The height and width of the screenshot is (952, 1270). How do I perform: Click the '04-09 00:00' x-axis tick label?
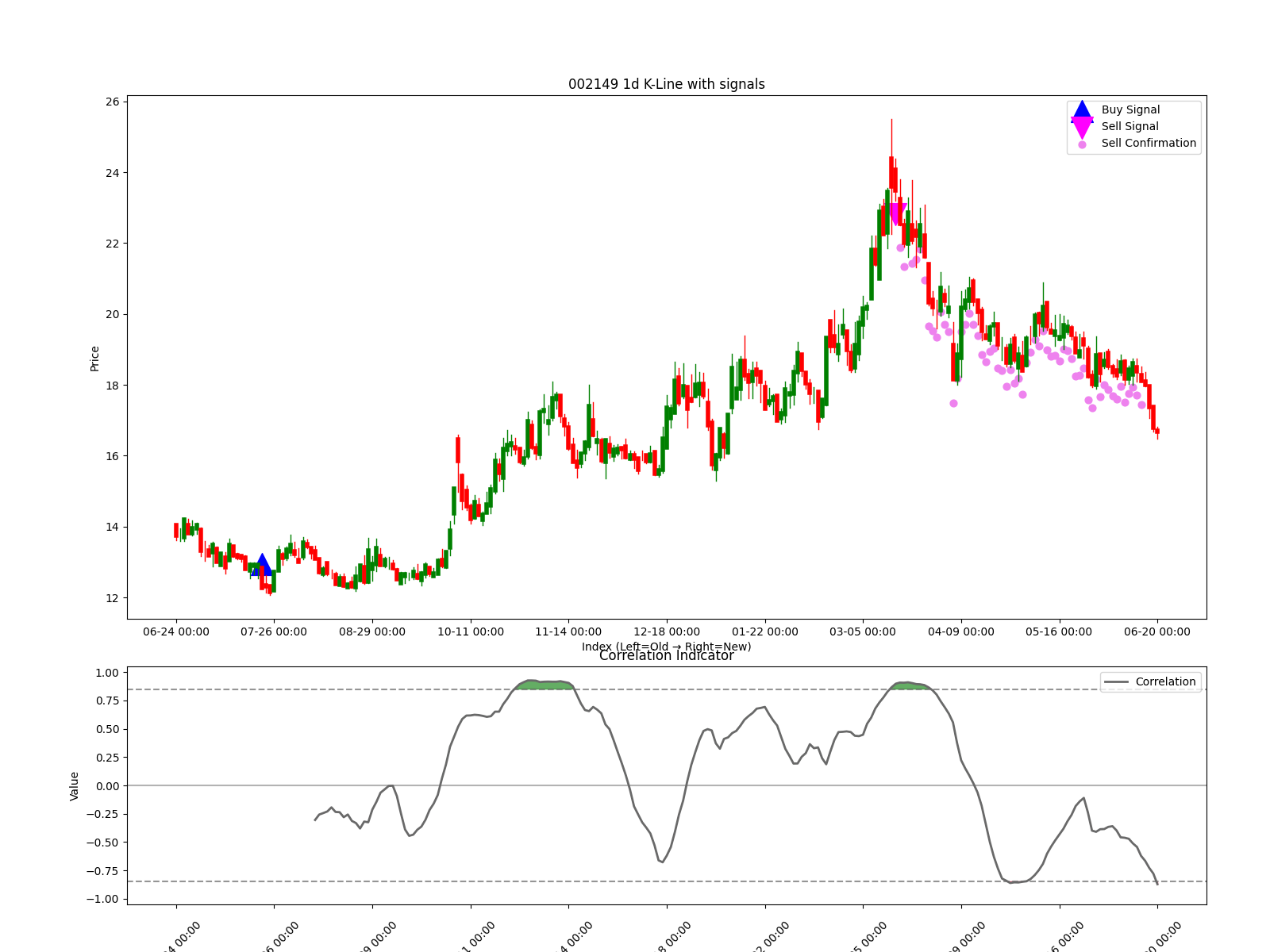pyautogui.click(x=961, y=632)
